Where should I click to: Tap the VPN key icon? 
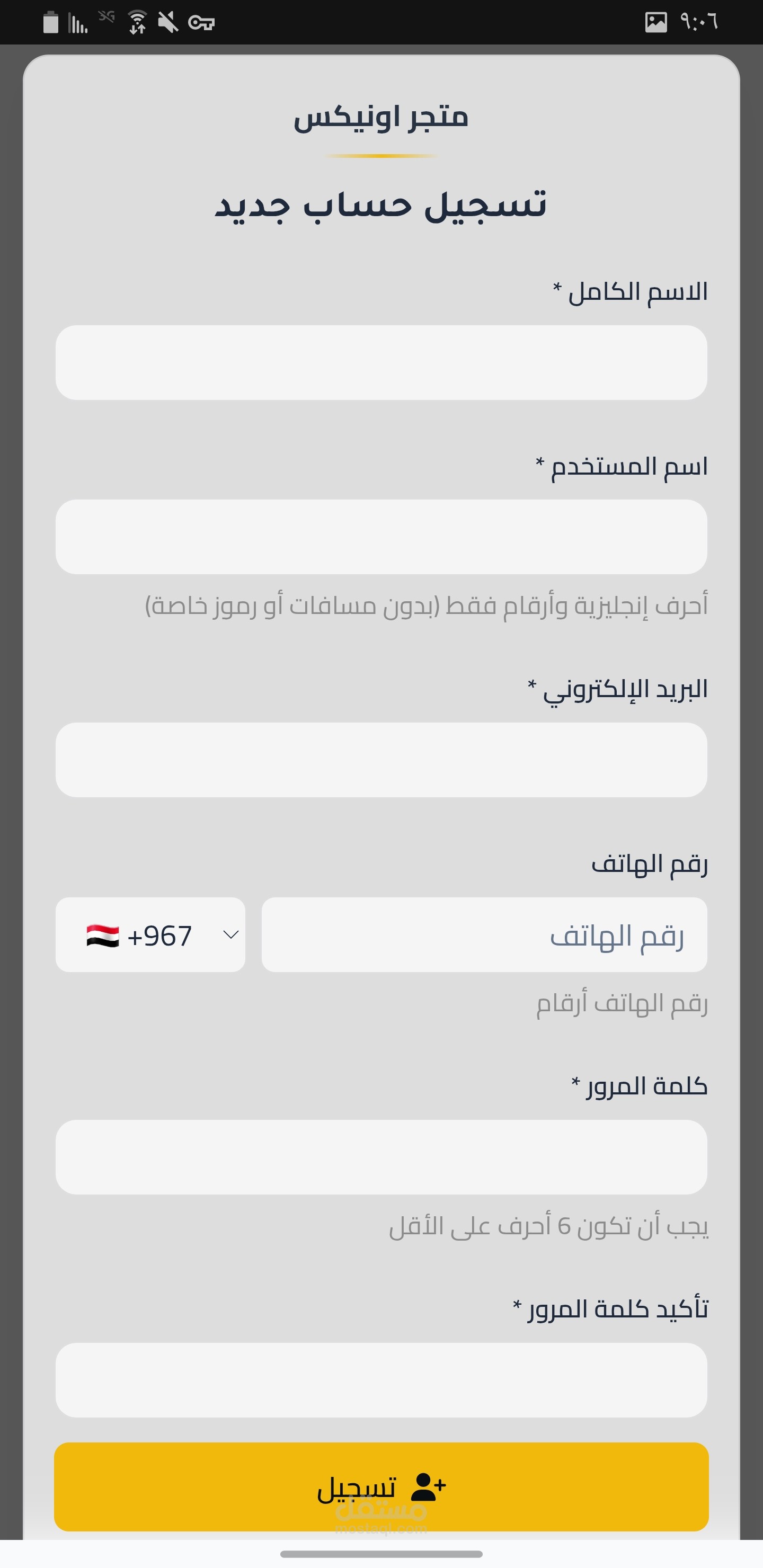201,23
